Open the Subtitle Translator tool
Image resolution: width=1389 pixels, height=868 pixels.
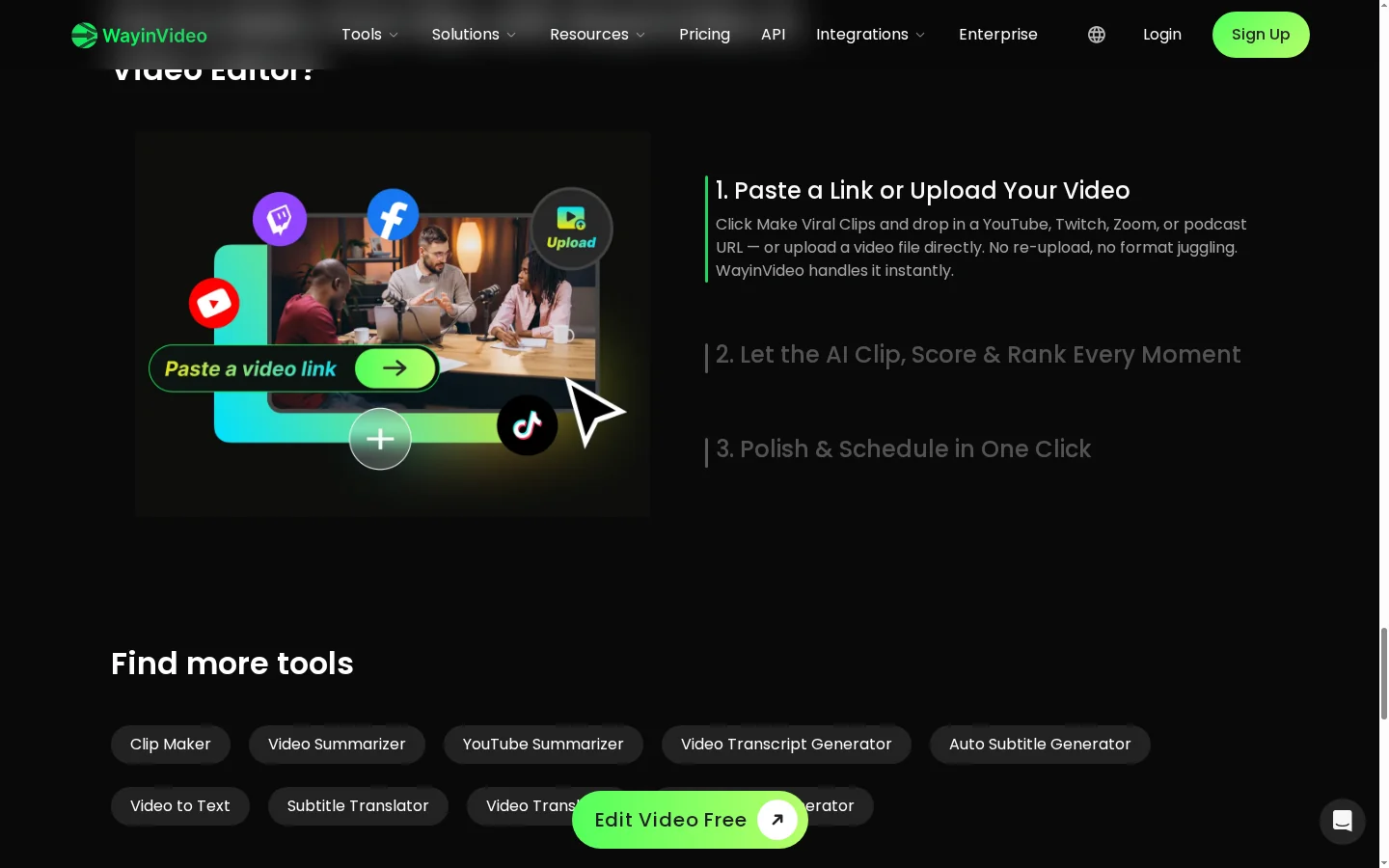click(358, 806)
